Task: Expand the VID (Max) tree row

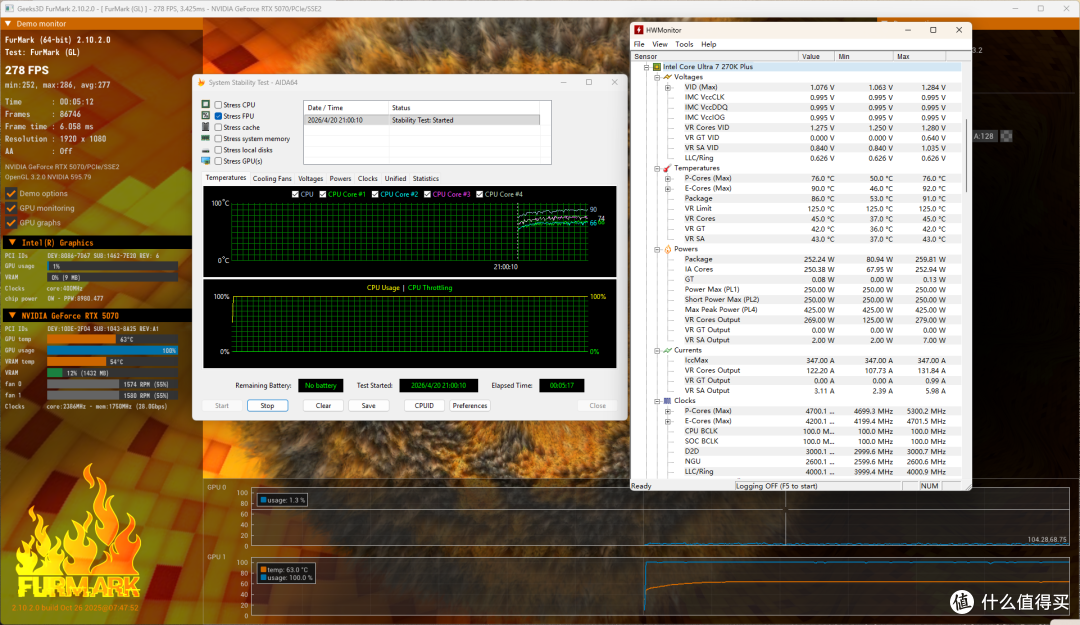Action: tap(667, 88)
